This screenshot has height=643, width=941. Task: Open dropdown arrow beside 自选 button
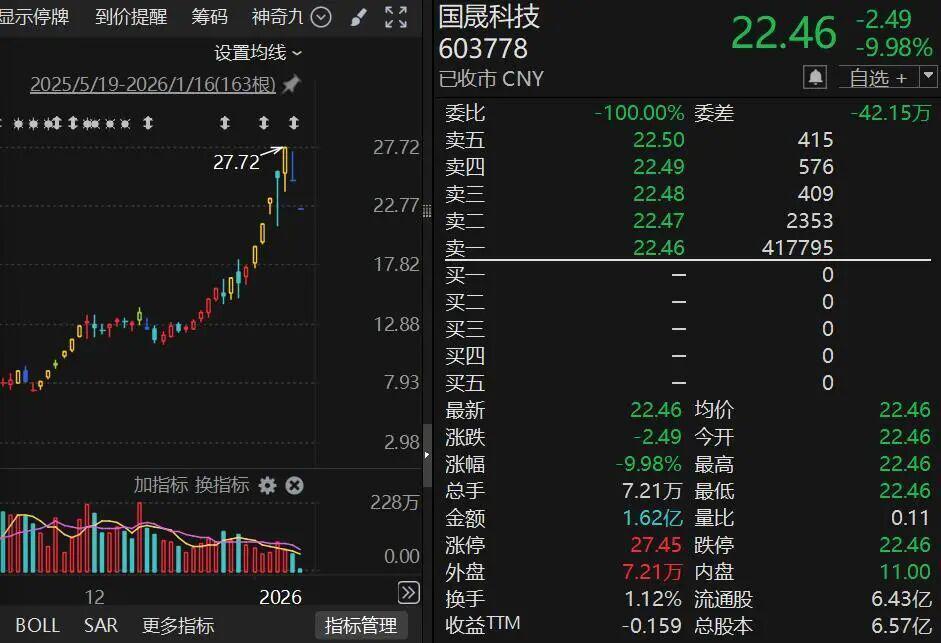click(x=929, y=77)
